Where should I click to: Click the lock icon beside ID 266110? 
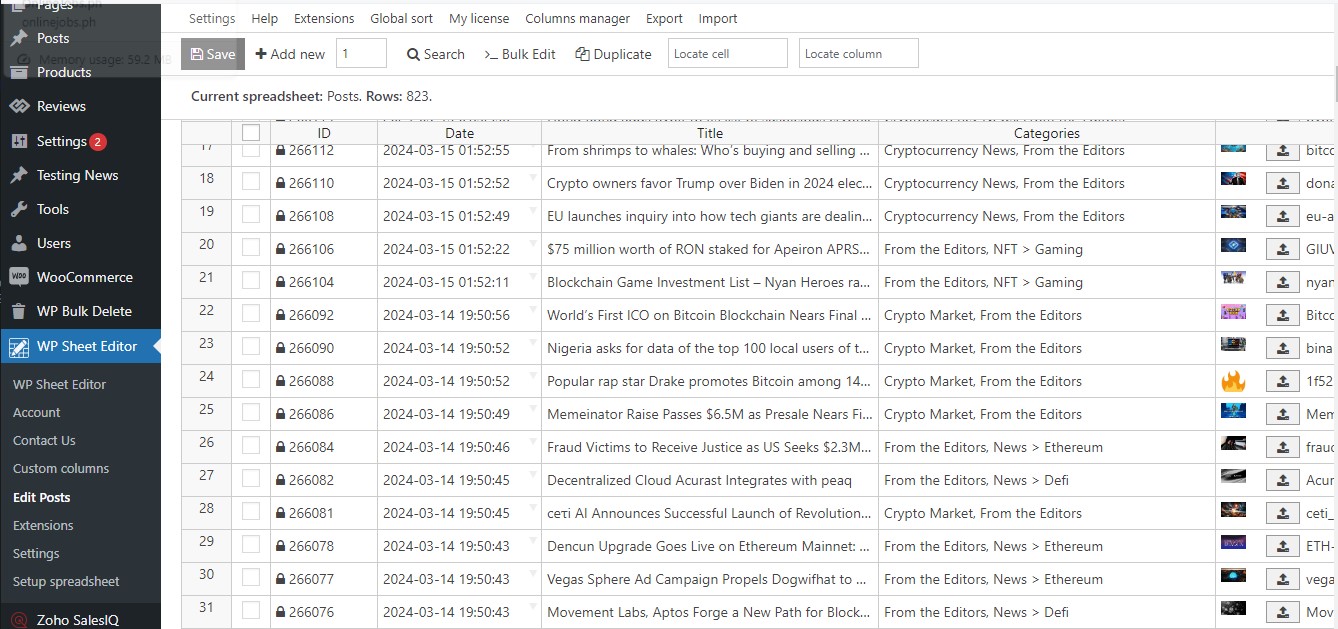pos(281,183)
